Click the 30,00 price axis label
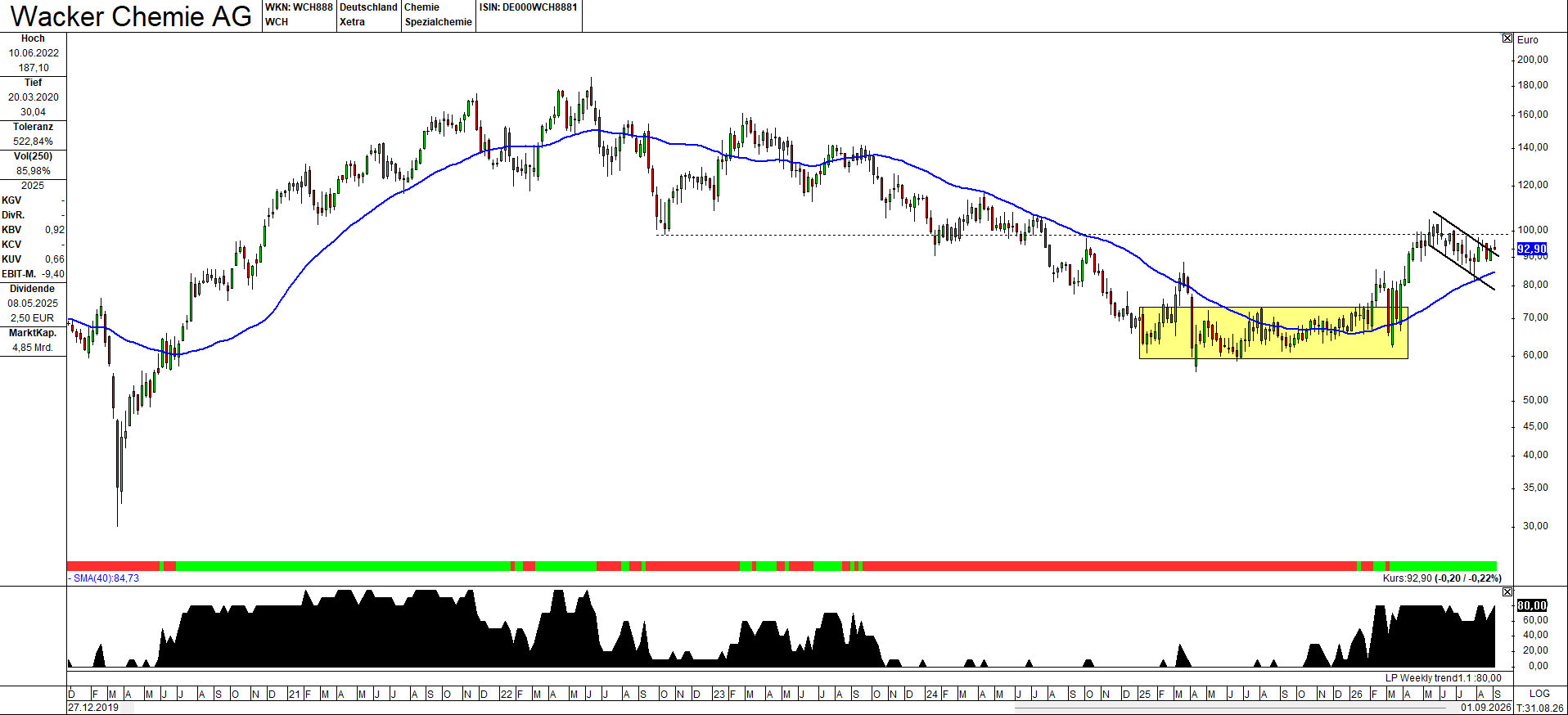The image size is (1568, 715). 1535,526
